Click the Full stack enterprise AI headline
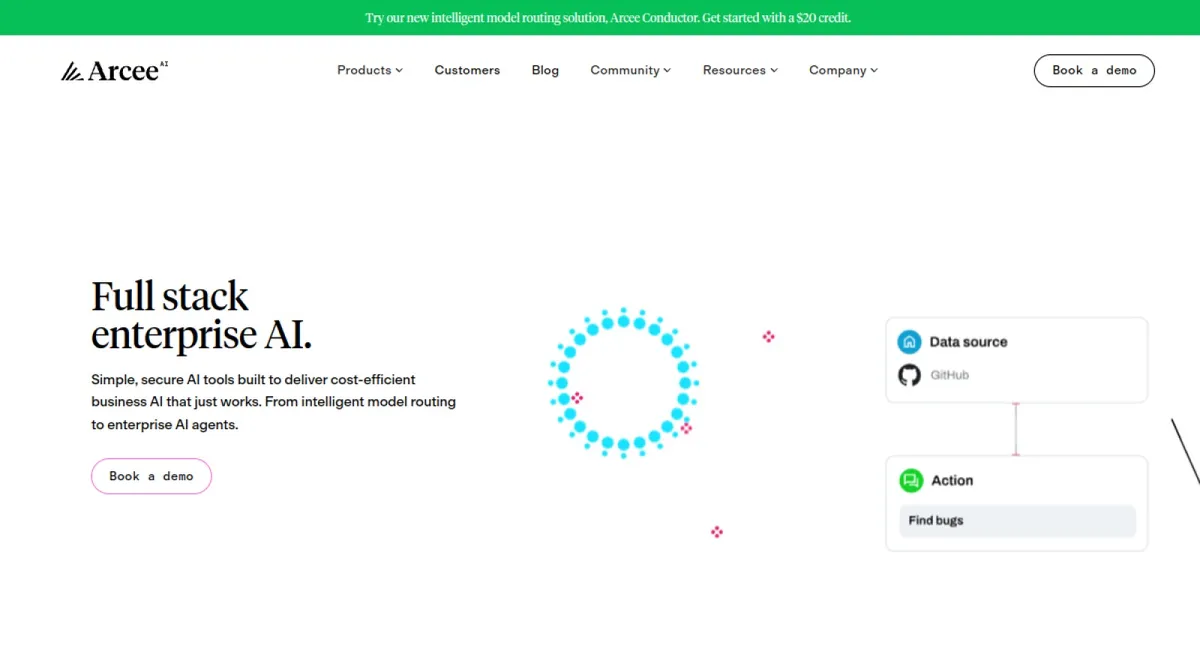The image size is (1200, 650). coord(202,315)
